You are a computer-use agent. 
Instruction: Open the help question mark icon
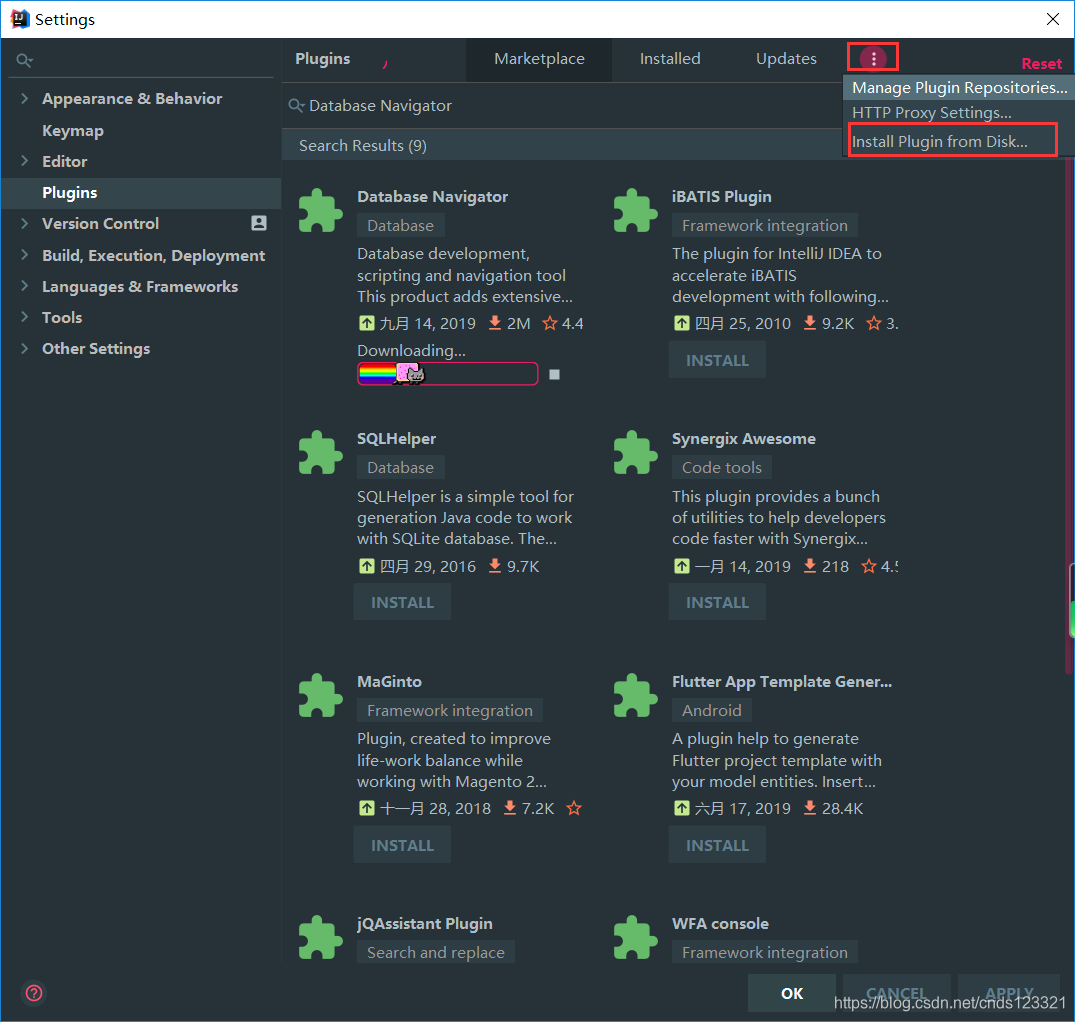34,993
